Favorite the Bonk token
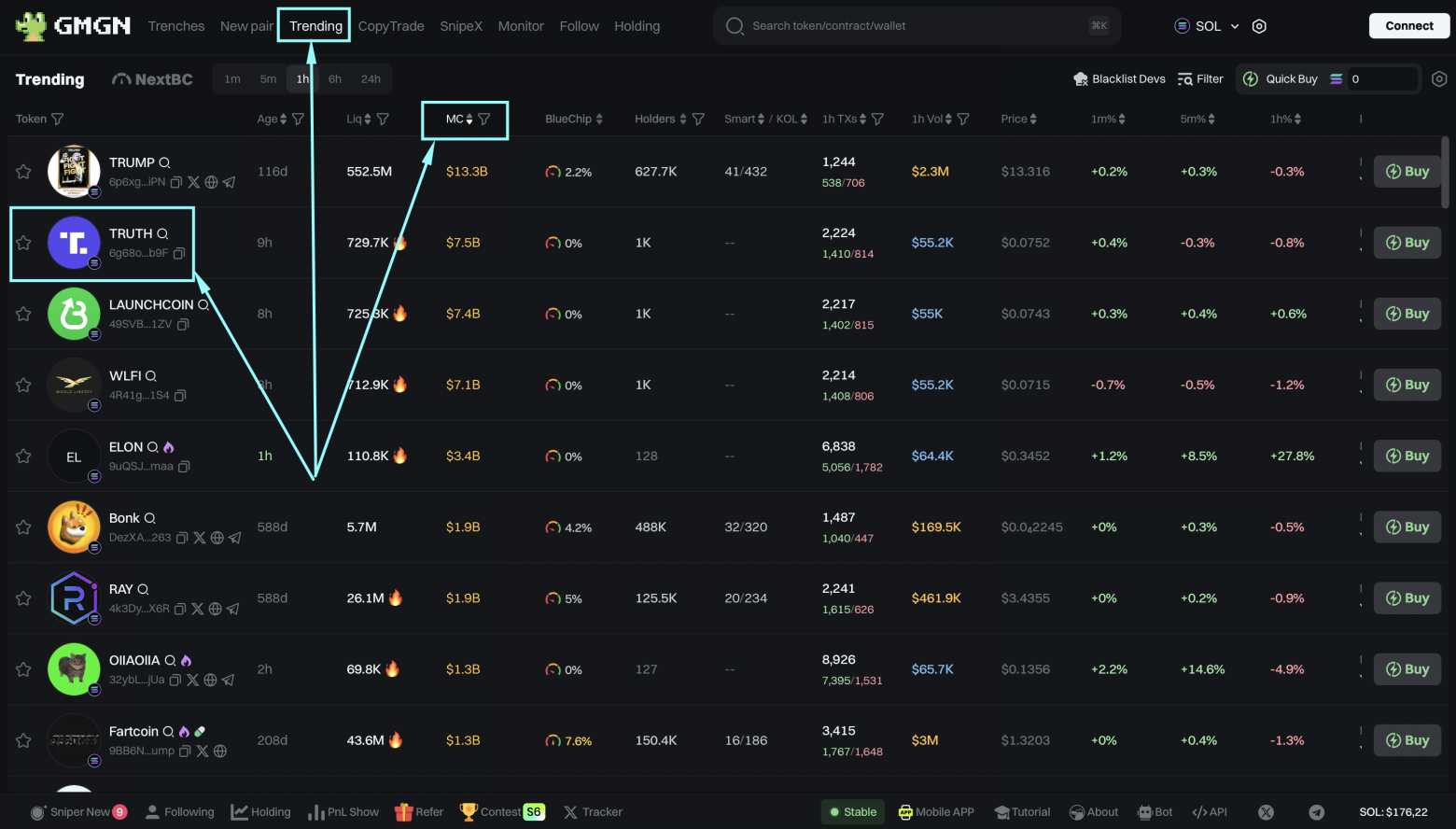Viewport: 1456px width, 829px height. tap(23, 527)
